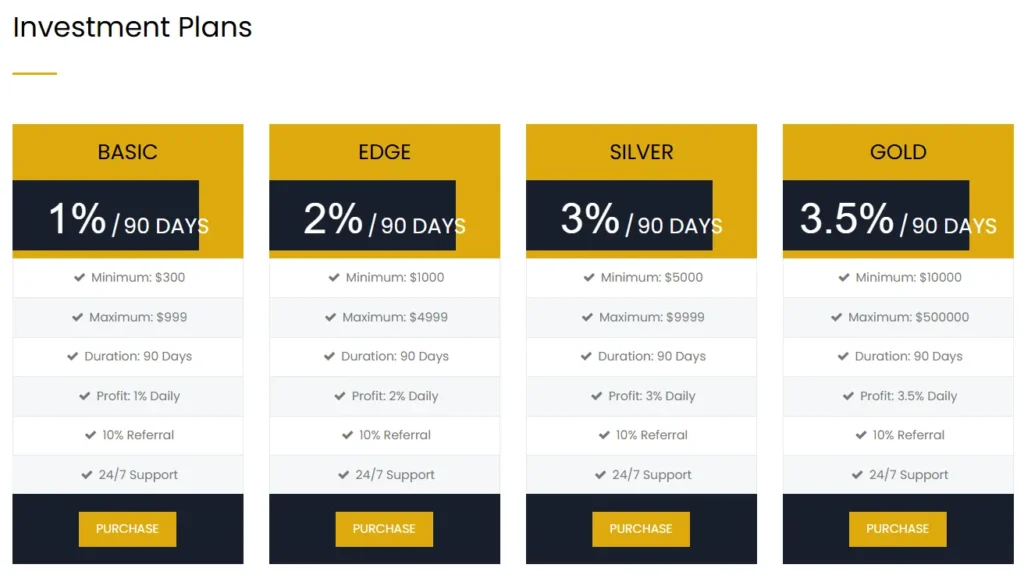Image resolution: width=1024 pixels, height=575 pixels.
Task: Click the 3% / 90 DAYS rate banner
Action: tap(641, 219)
